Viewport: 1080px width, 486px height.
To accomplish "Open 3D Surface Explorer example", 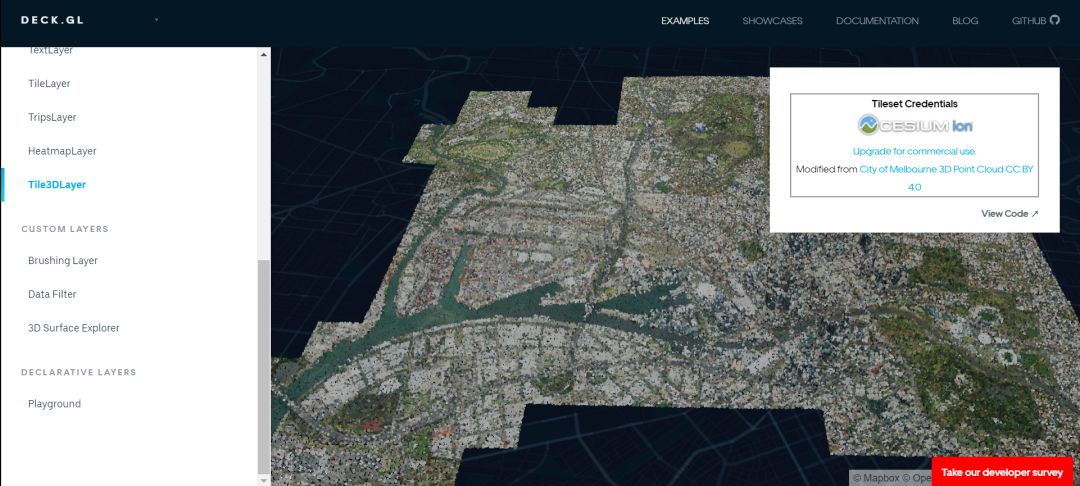I will click(x=74, y=328).
